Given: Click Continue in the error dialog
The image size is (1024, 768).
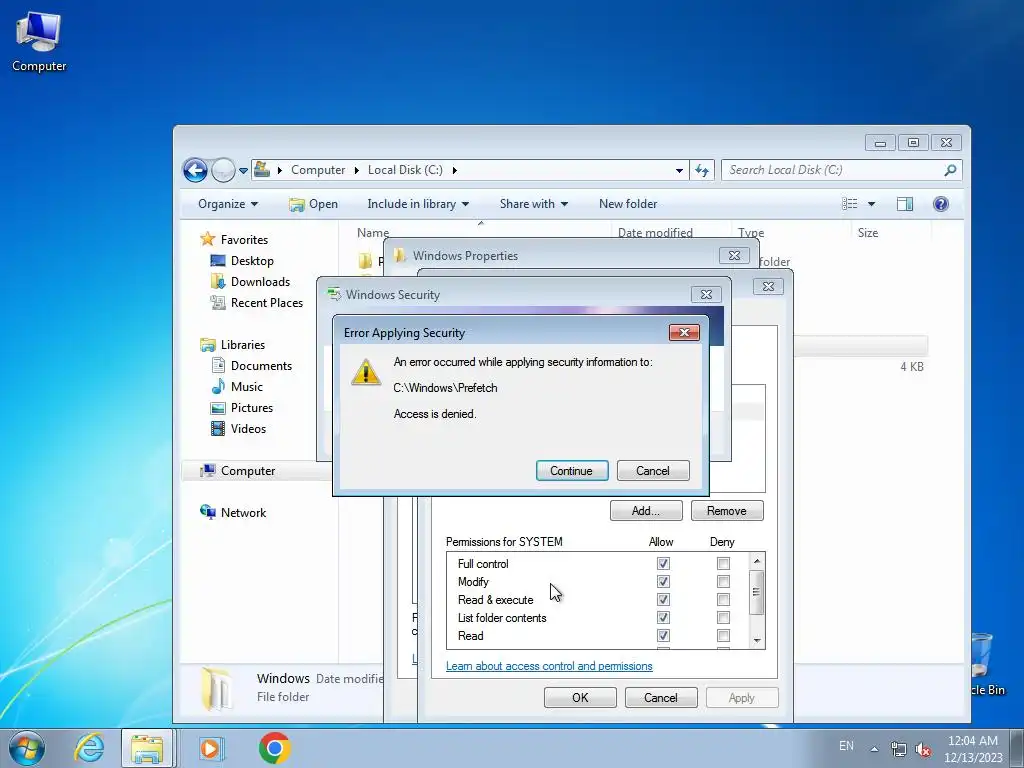Looking at the screenshot, I should (x=572, y=471).
